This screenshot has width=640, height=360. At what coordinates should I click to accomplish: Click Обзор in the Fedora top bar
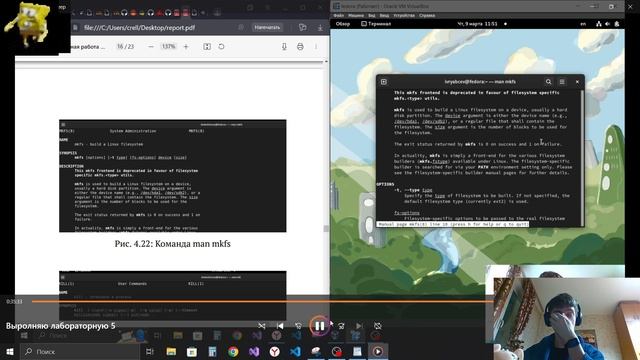(342, 24)
